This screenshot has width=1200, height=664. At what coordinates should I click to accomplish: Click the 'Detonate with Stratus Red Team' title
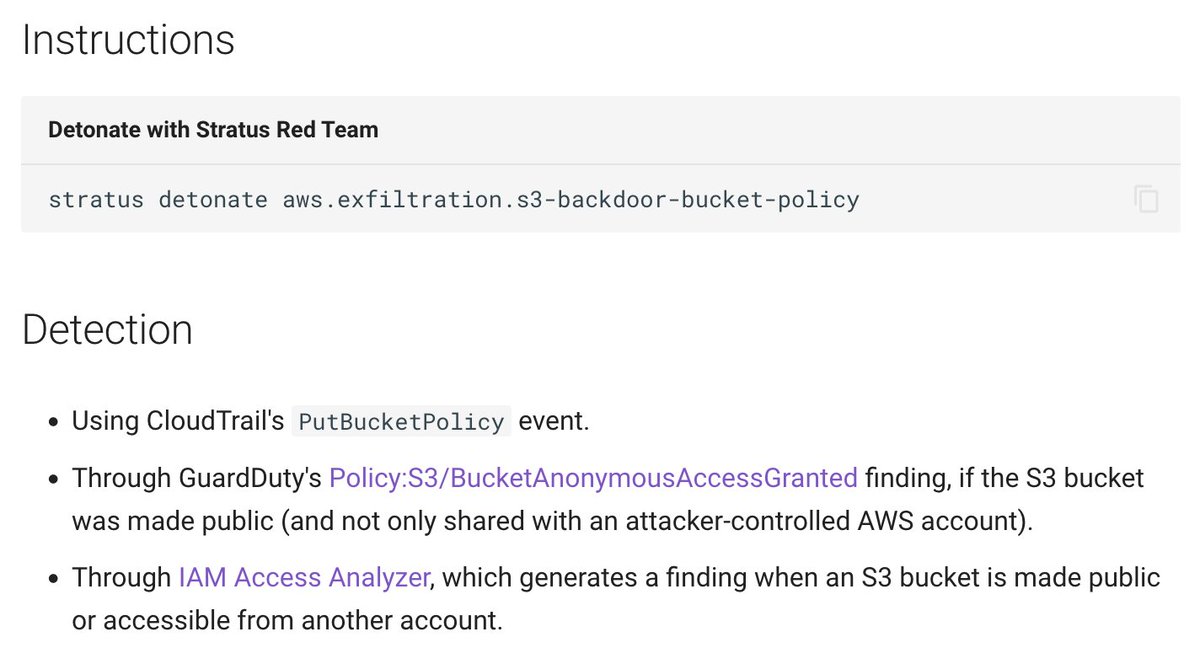coord(213,130)
